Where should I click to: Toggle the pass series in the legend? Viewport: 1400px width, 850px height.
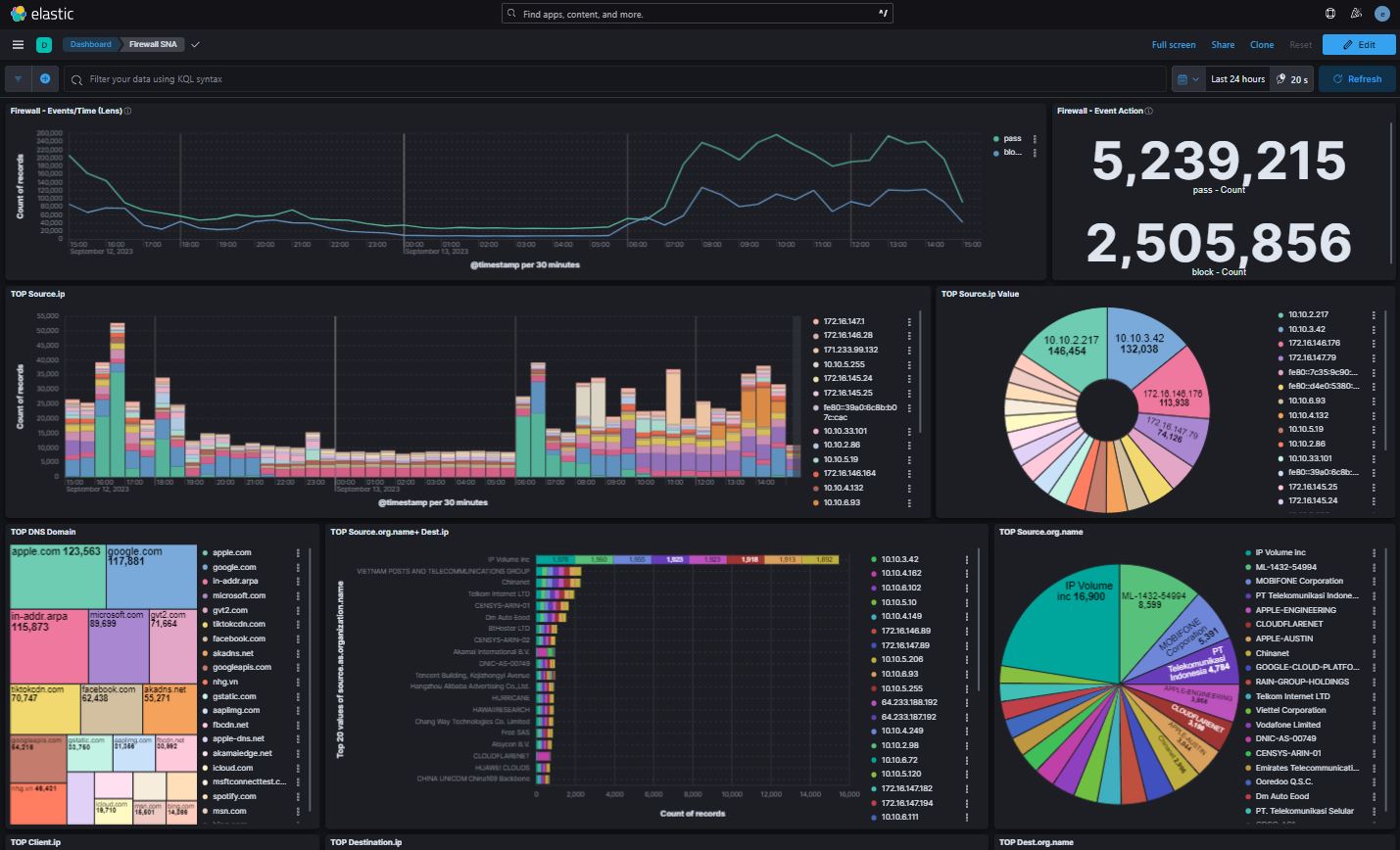[x=1012, y=139]
